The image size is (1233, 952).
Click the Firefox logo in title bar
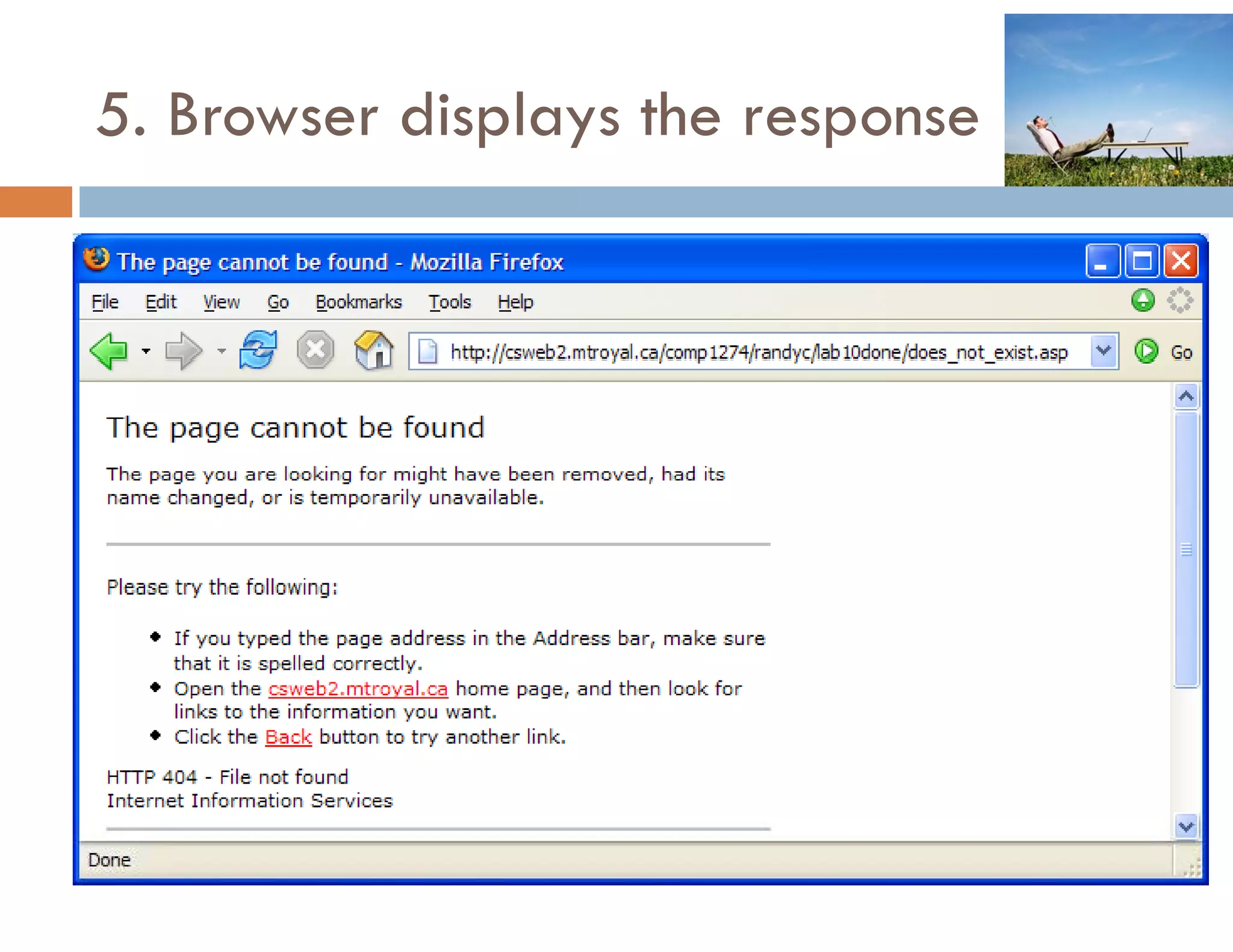(96, 259)
